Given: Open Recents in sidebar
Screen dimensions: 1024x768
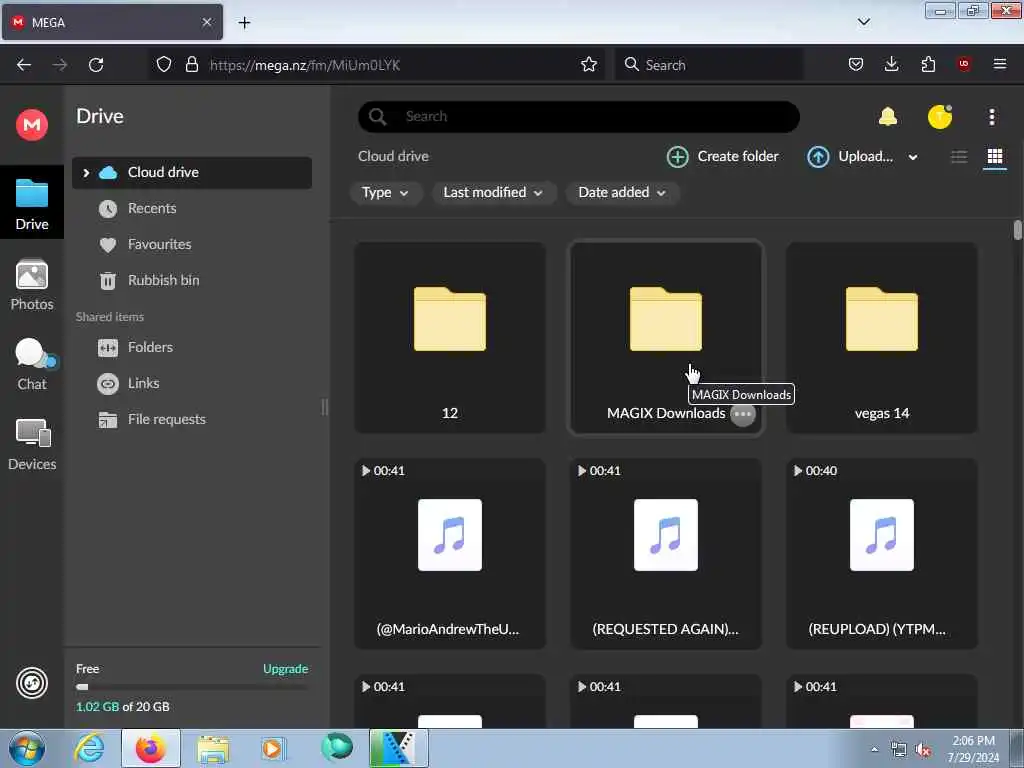Looking at the screenshot, I should tap(152, 208).
